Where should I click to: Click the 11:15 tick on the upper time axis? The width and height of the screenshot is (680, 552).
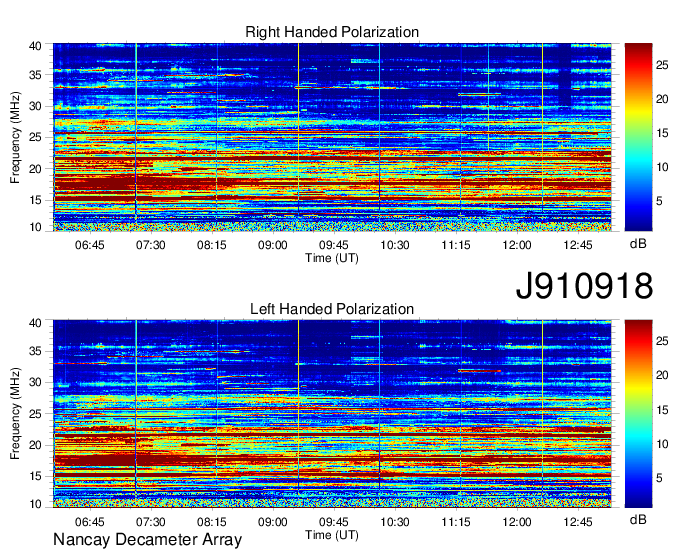click(456, 245)
